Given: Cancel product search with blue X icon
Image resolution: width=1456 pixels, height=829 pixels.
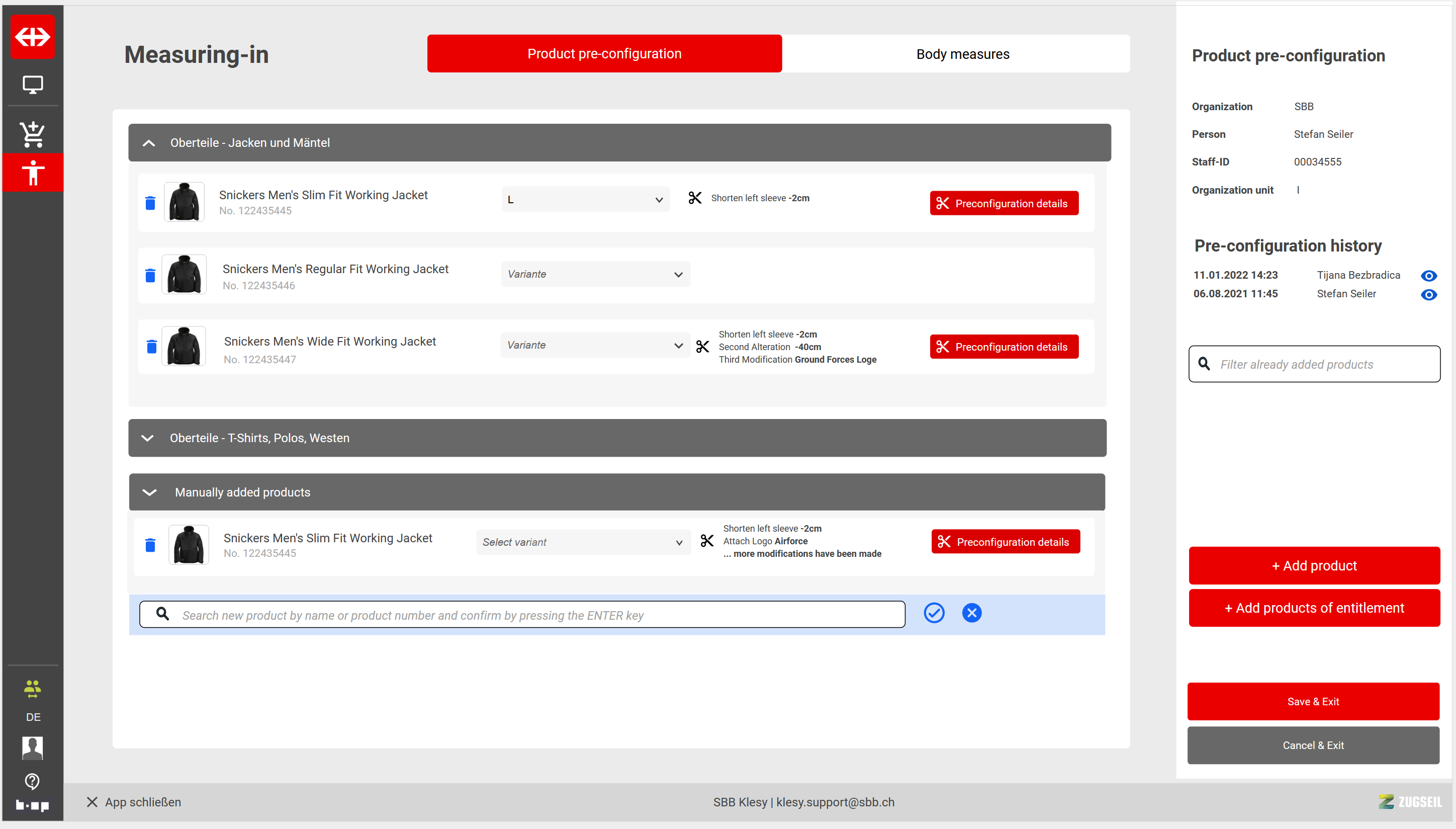Looking at the screenshot, I should pos(971,613).
